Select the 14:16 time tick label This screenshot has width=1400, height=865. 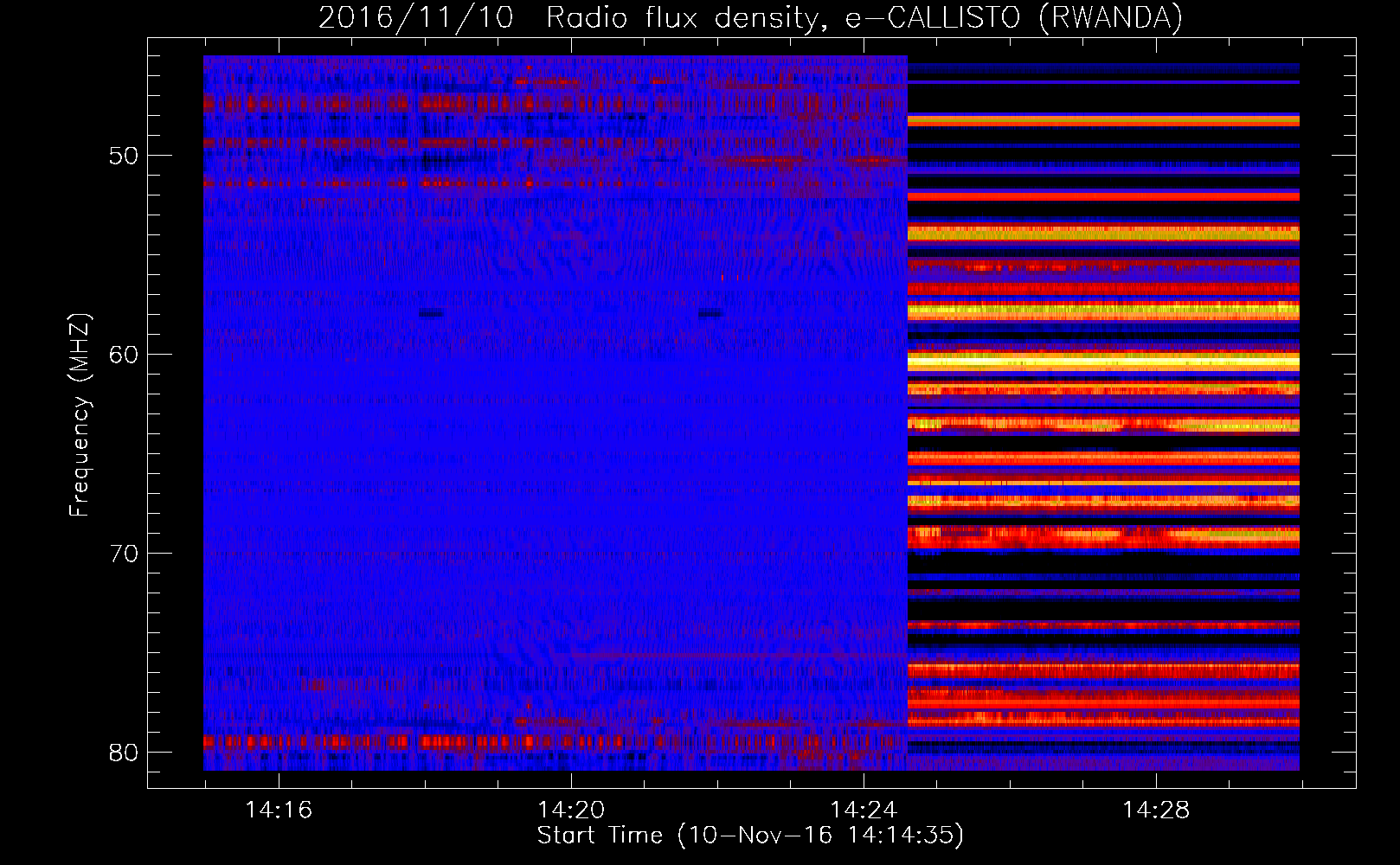(279, 811)
